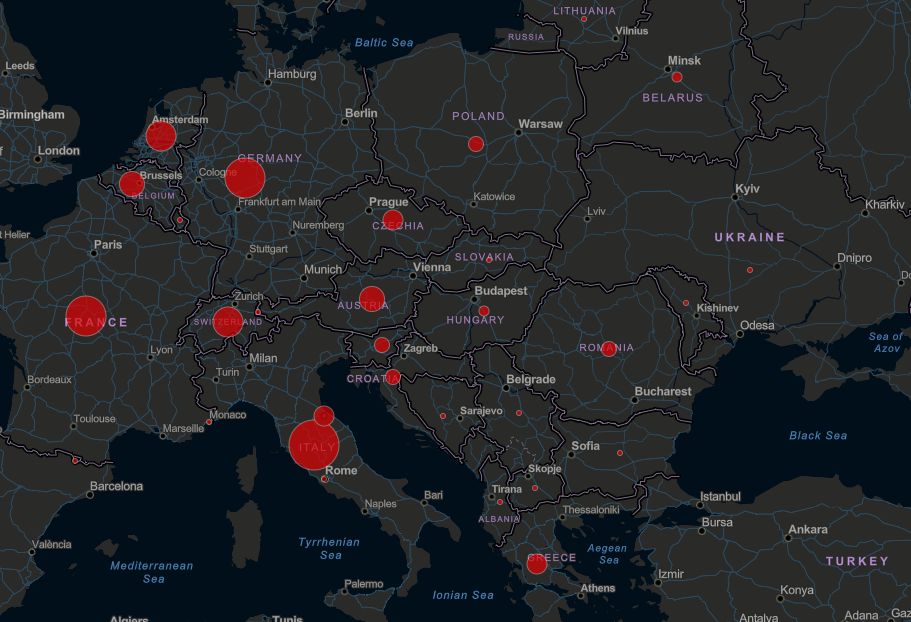Screen dimensions: 911x622
Task: Select the red circle on Croatia label
Action: [392, 377]
